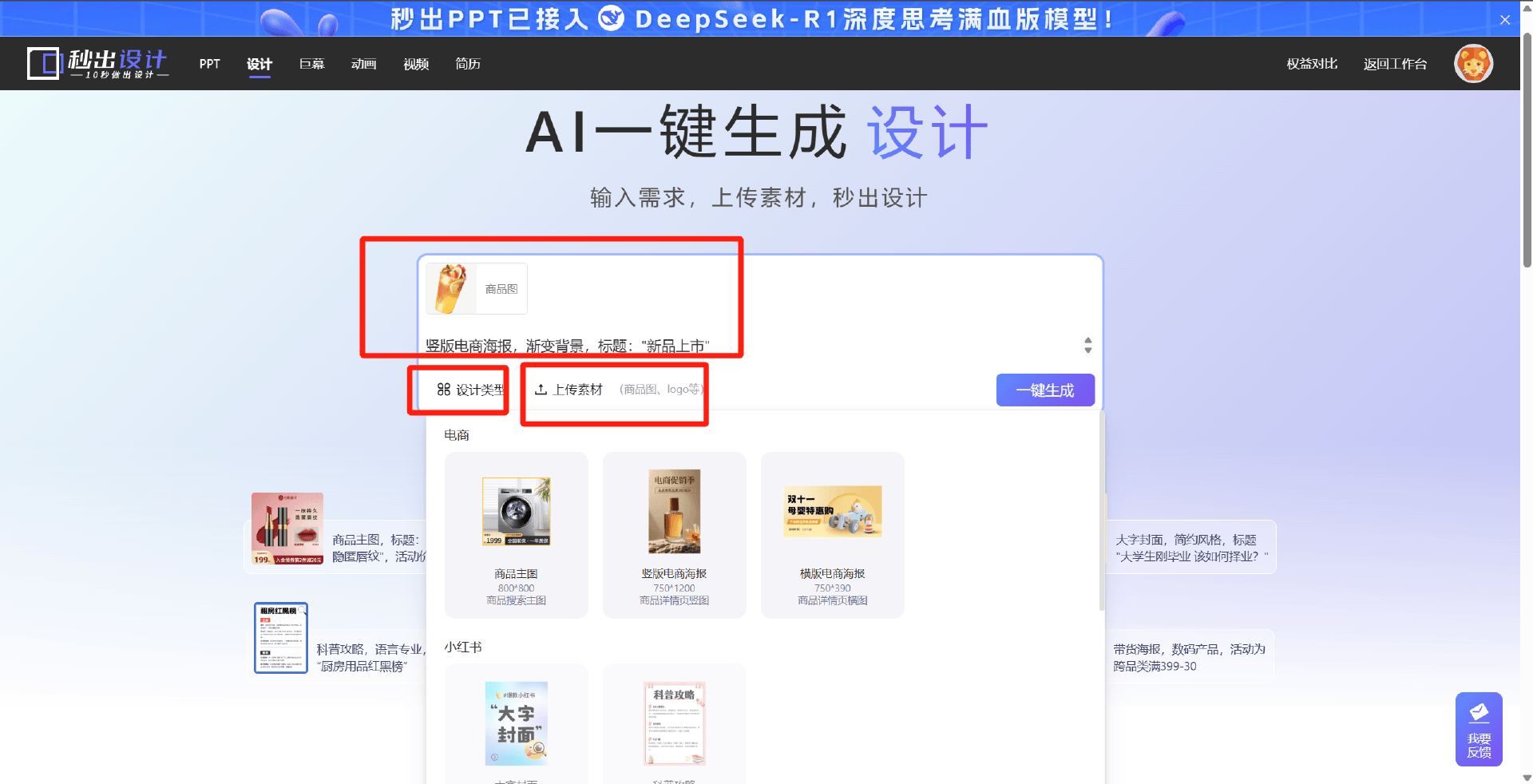
Task: Select the 商品主图 800*800 template
Action: [516, 534]
